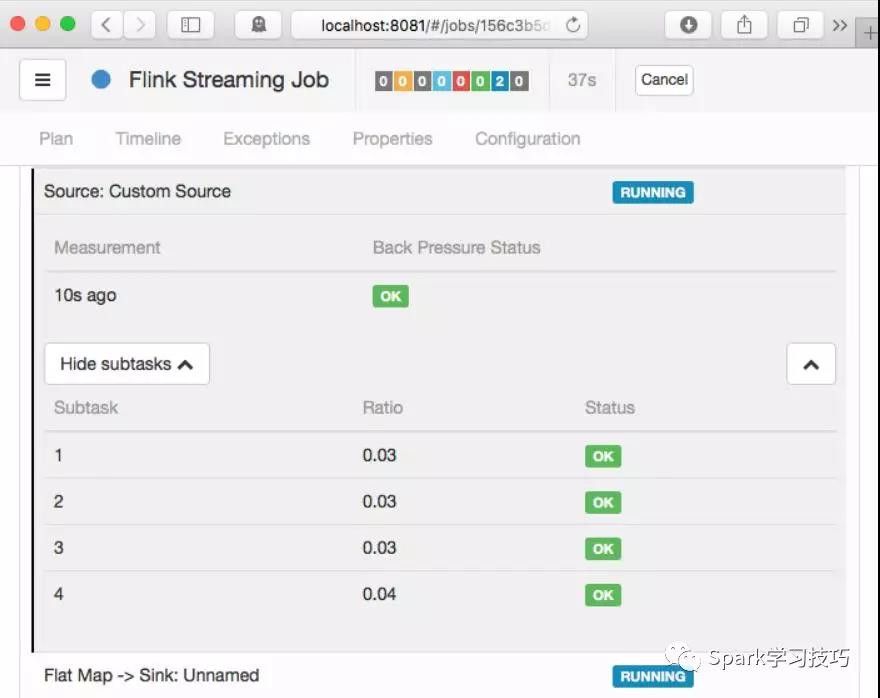Click the RUNNING badge for Custom Source
Viewport: 880px width, 698px height.
(x=653, y=192)
